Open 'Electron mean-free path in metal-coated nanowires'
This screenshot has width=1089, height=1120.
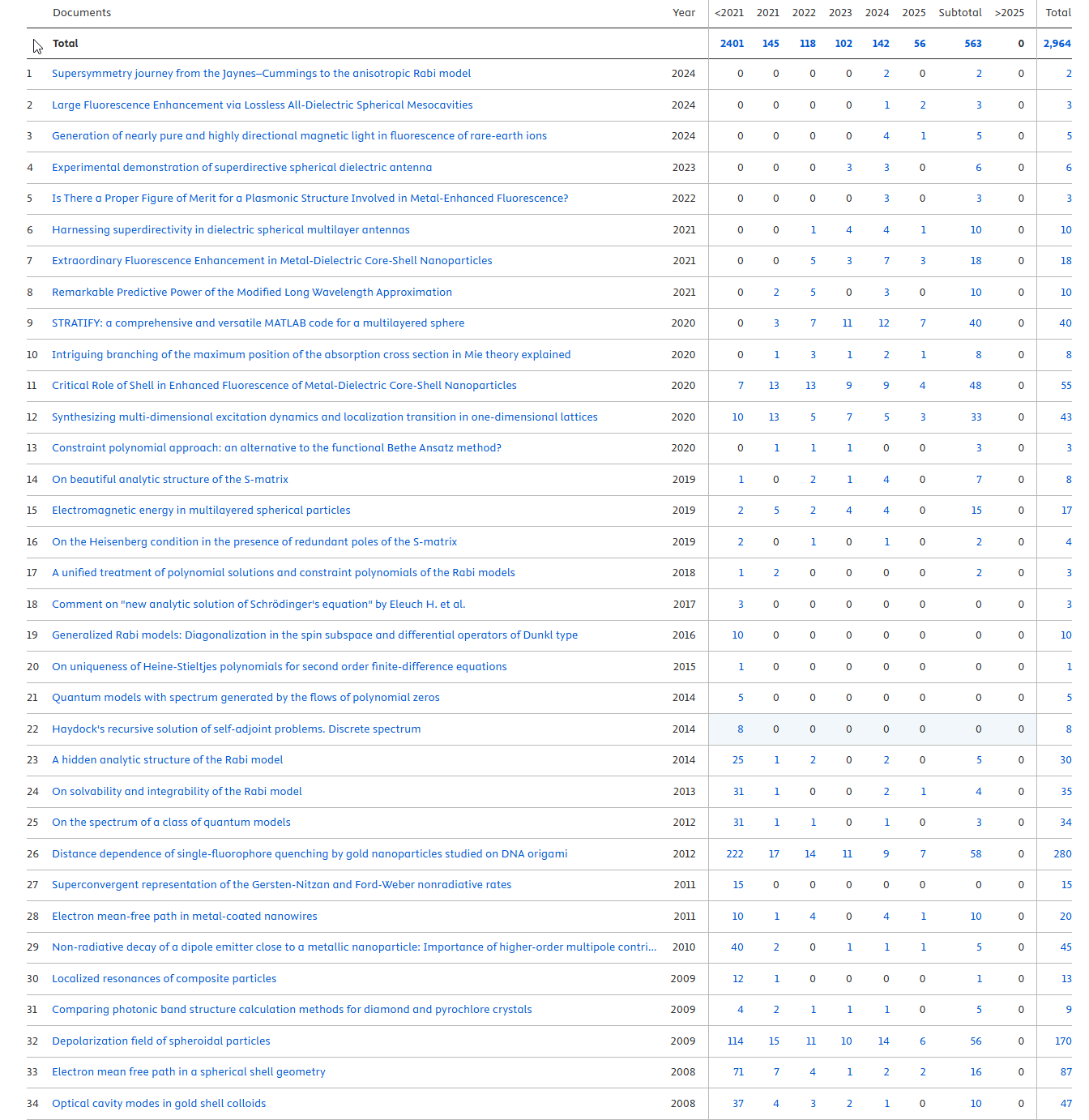click(184, 917)
